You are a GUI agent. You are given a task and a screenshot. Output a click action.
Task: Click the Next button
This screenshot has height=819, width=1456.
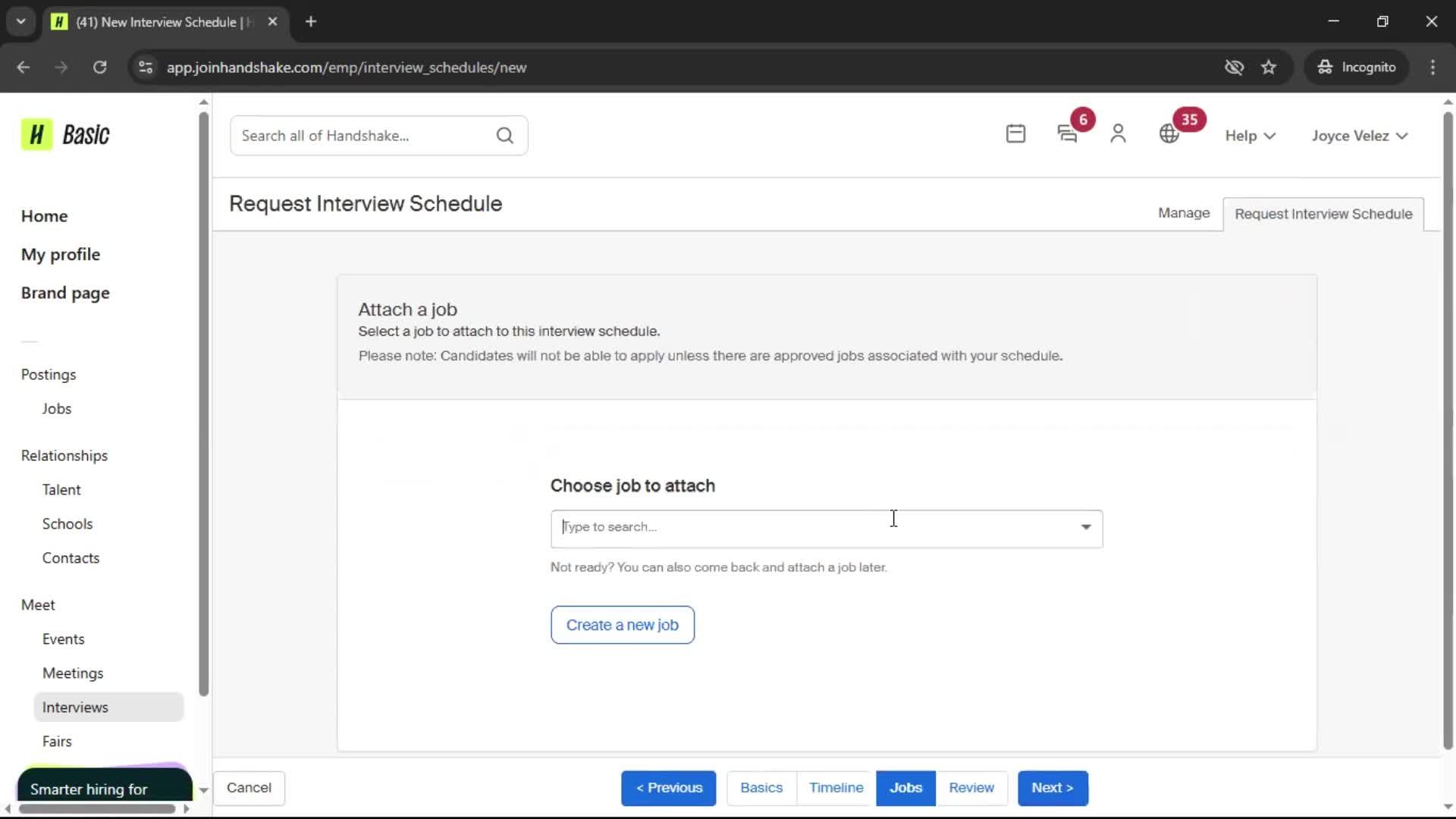point(1053,788)
